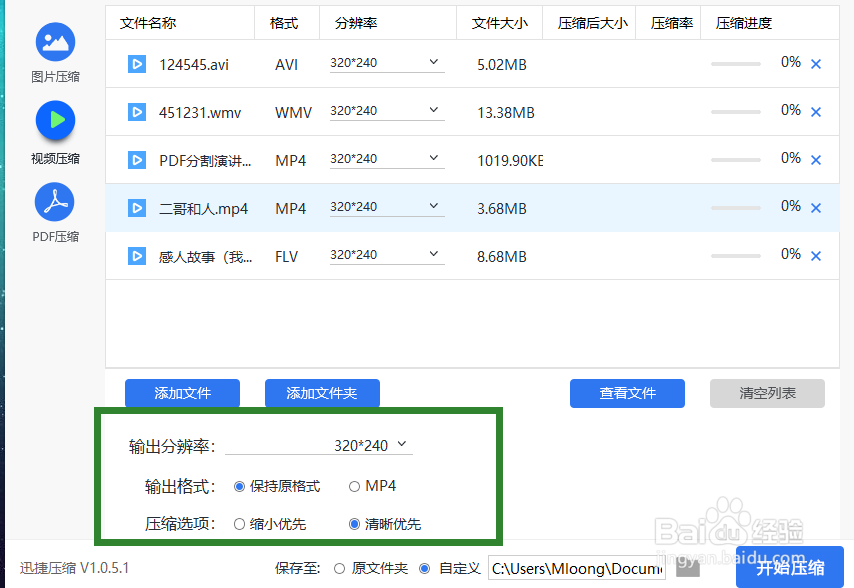This screenshot has height=588, width=854.
Task: Remove 感人故事 row with its X icon
Action: [816, 256]
